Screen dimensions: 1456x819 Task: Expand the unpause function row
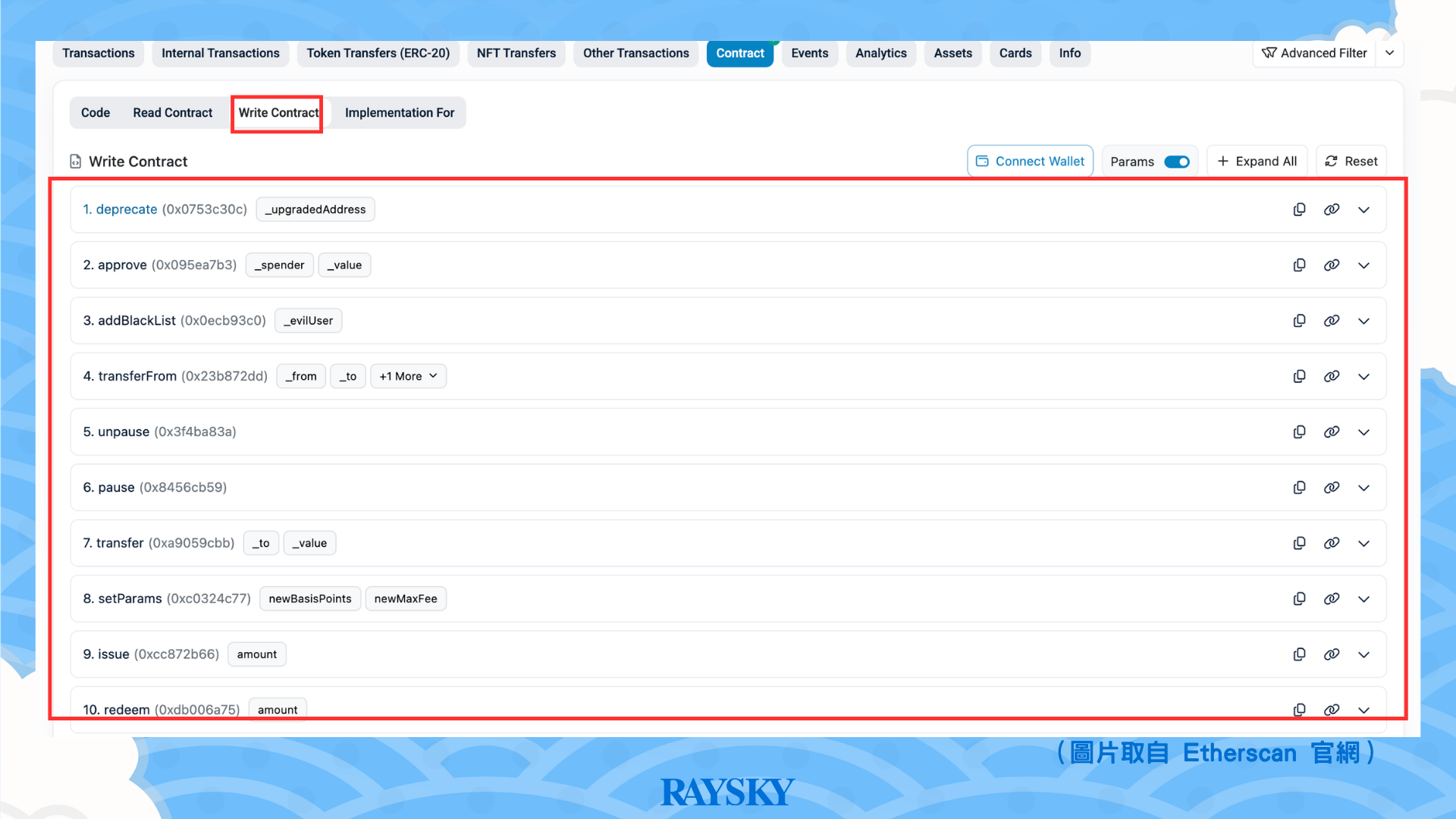1363,432
